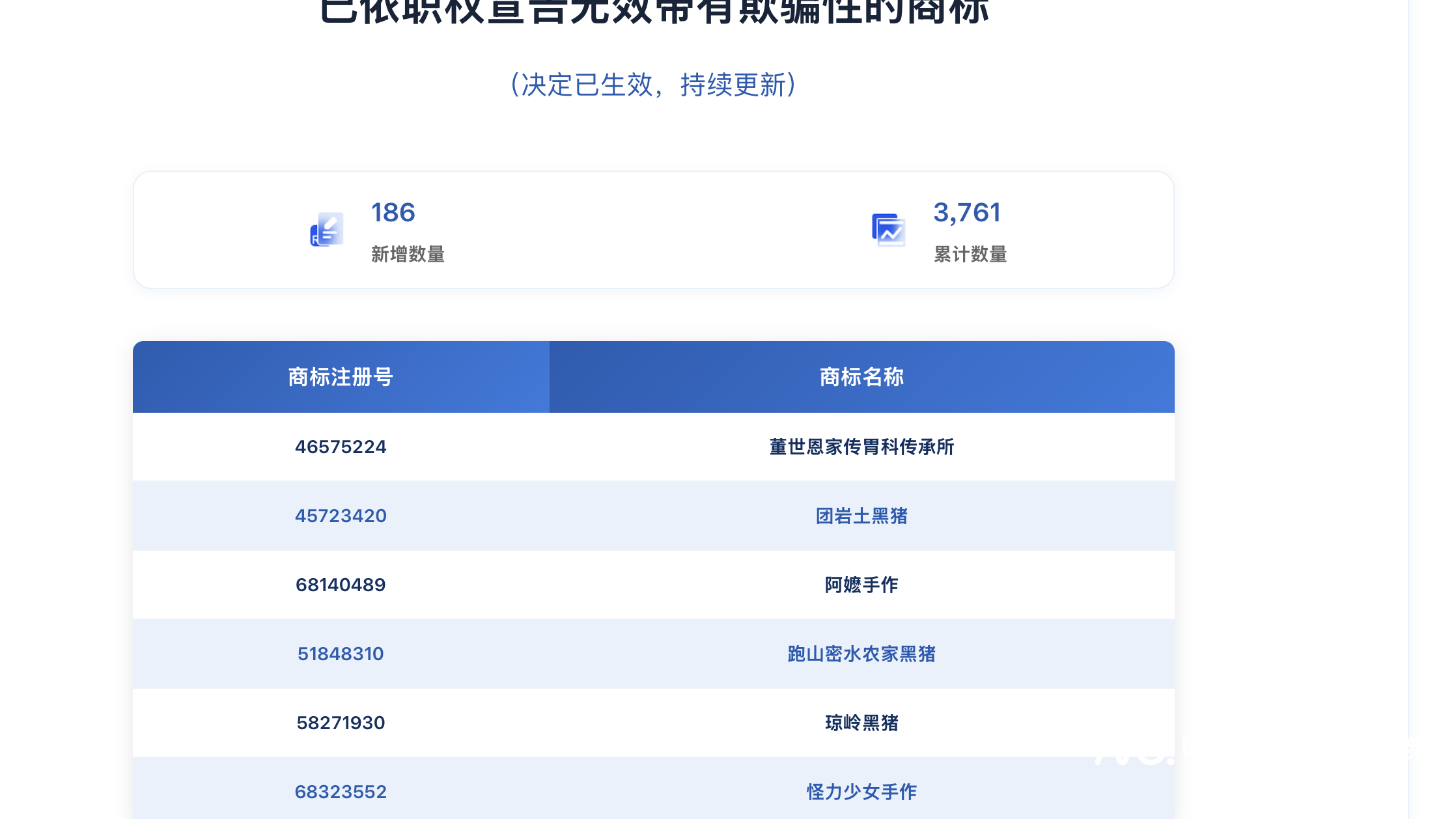Screen dimensions: 1456x819
Task: Select registration number 68323552
Action: pos(341,792)
